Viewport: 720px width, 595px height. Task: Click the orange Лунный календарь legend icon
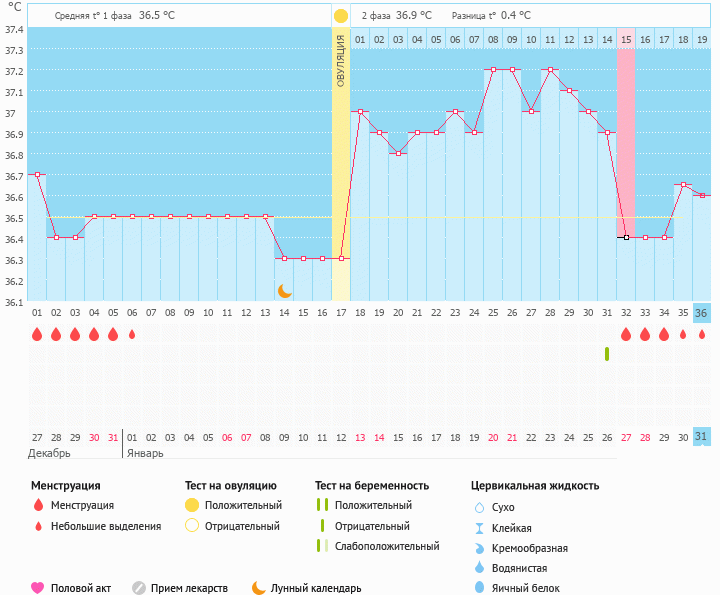259,588
